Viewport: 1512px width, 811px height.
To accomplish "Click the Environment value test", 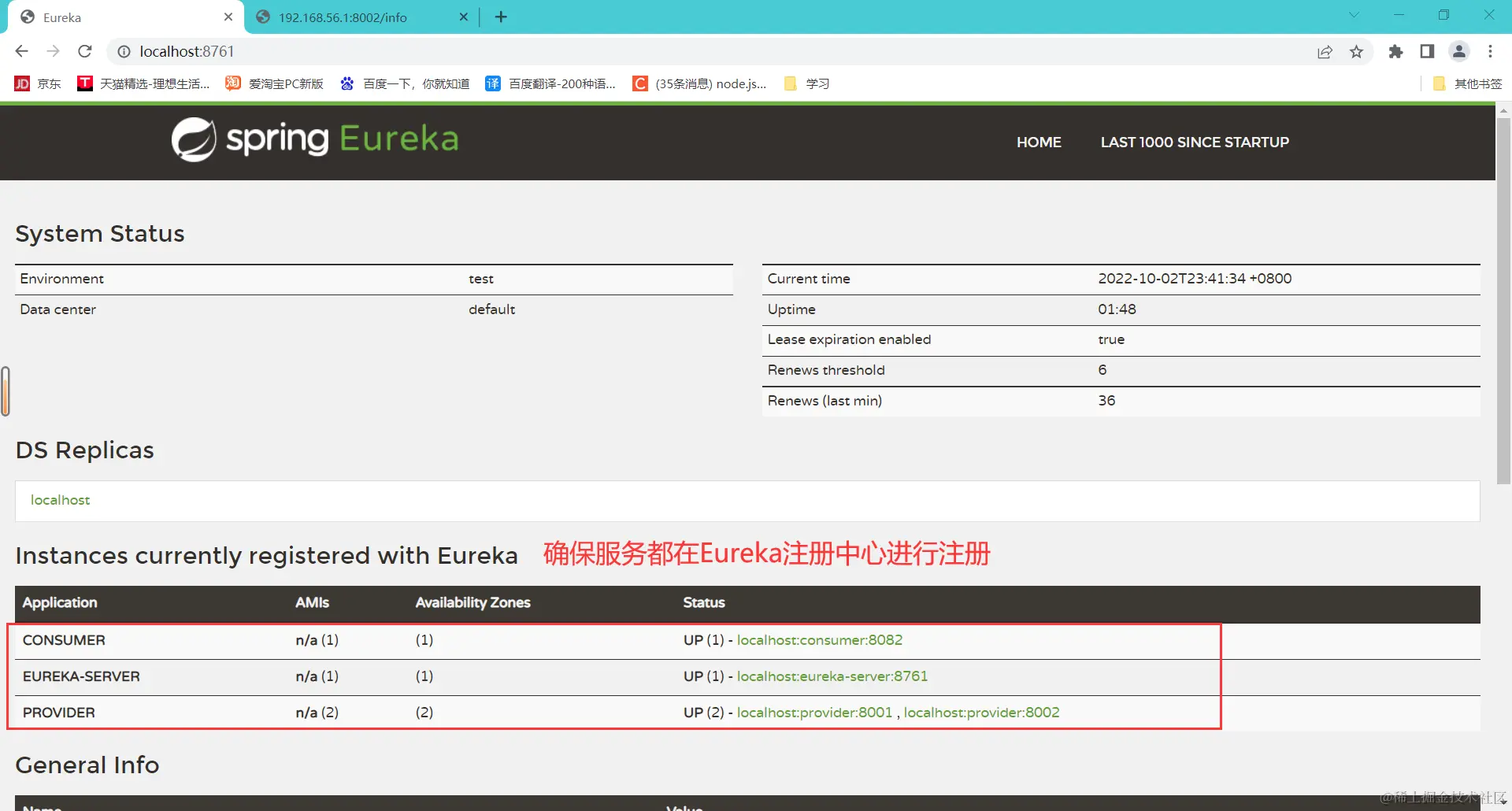I will point(481,279).
